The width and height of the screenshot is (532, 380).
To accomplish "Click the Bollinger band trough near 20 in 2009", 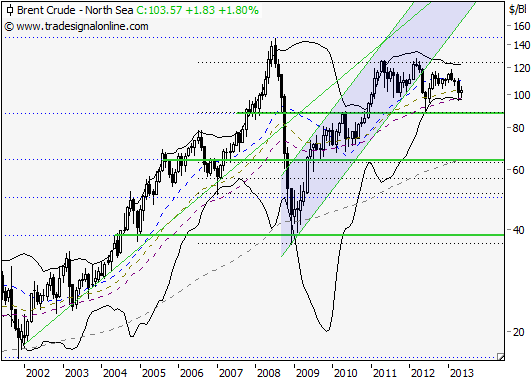I will point(326,330).
